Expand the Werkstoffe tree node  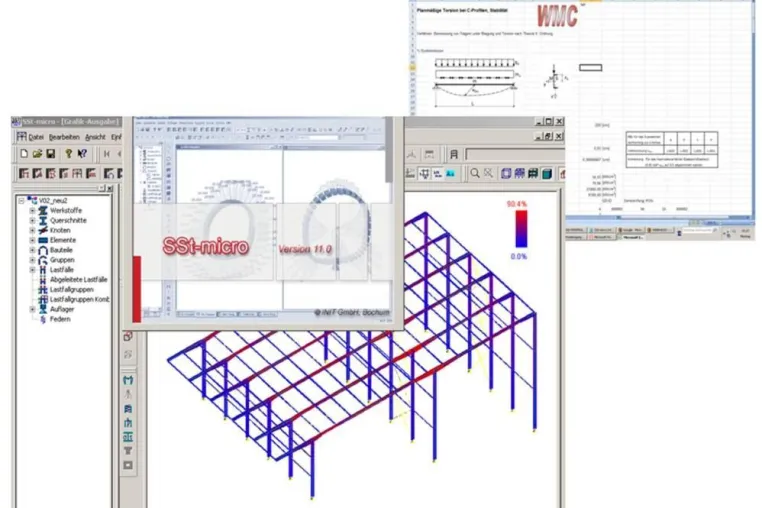32,210
